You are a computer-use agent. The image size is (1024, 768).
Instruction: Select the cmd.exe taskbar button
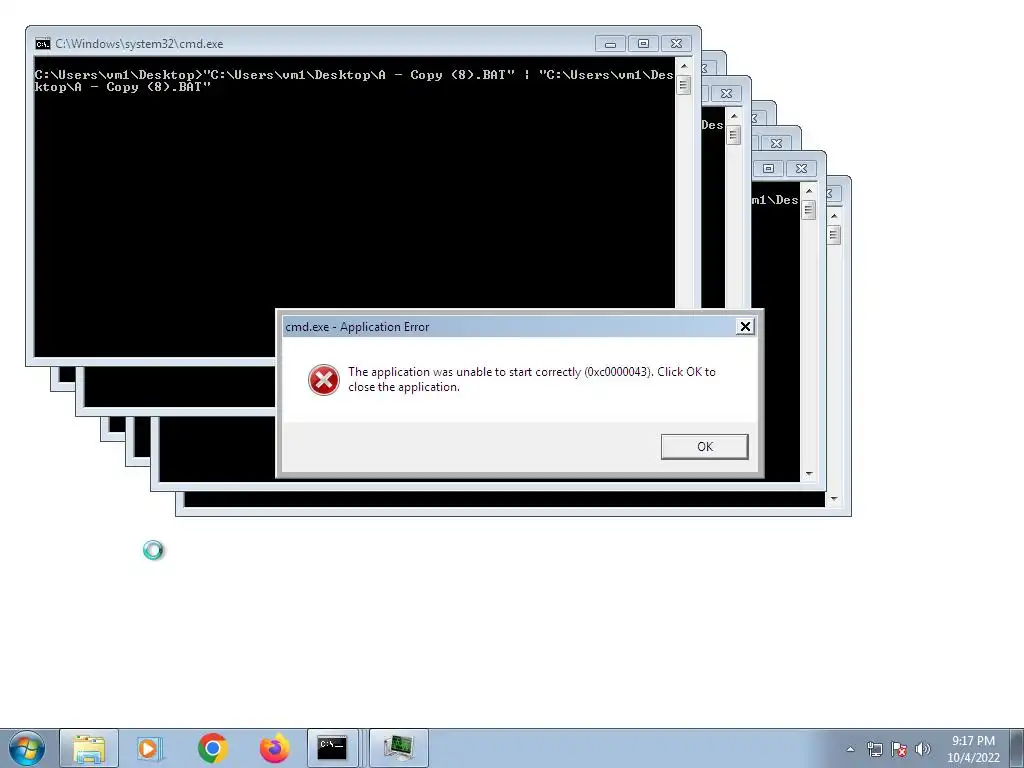click(332, 748)
